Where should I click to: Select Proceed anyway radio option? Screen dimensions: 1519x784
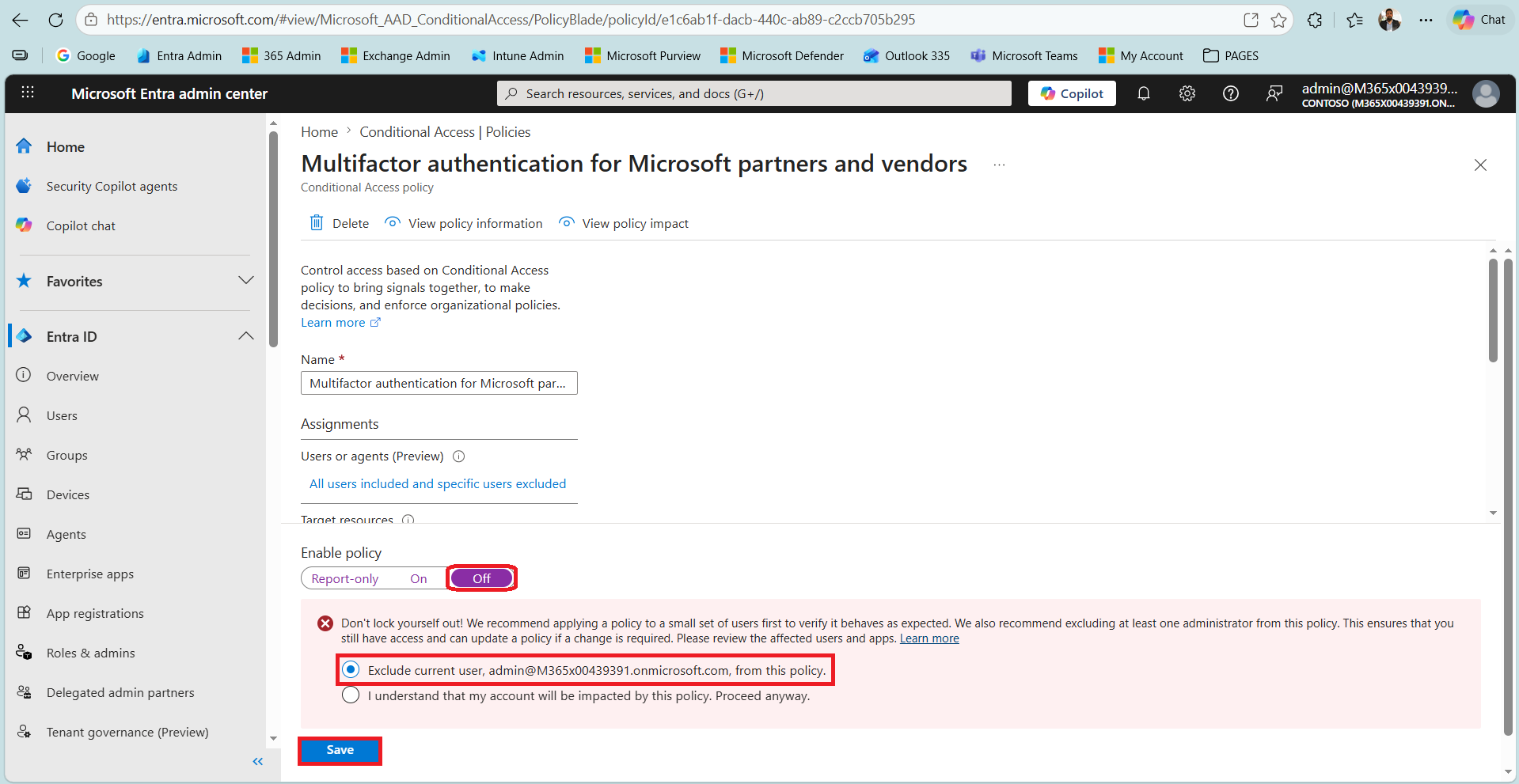click(x=351, y=695)
